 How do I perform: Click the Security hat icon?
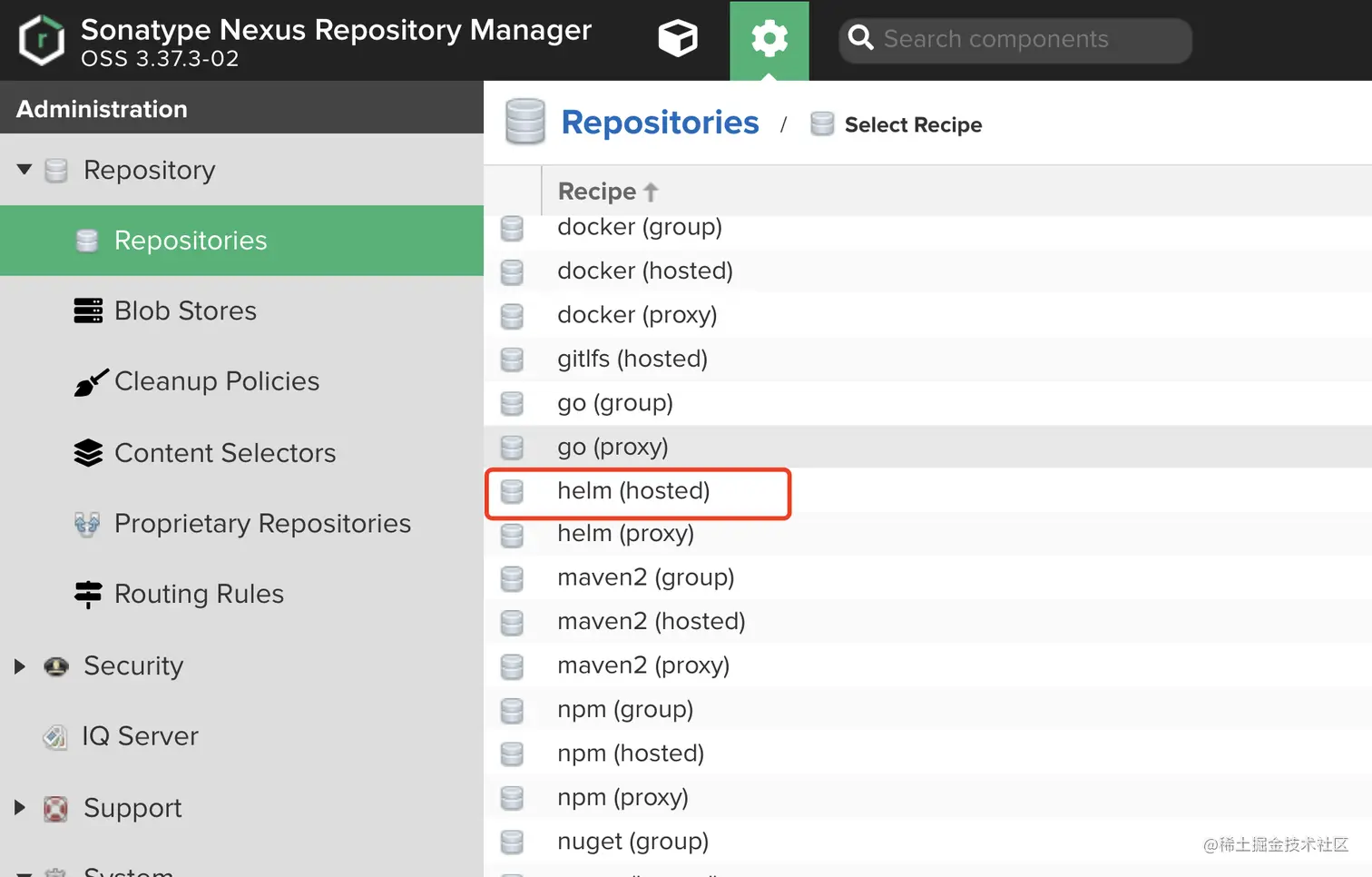(56, 667)
